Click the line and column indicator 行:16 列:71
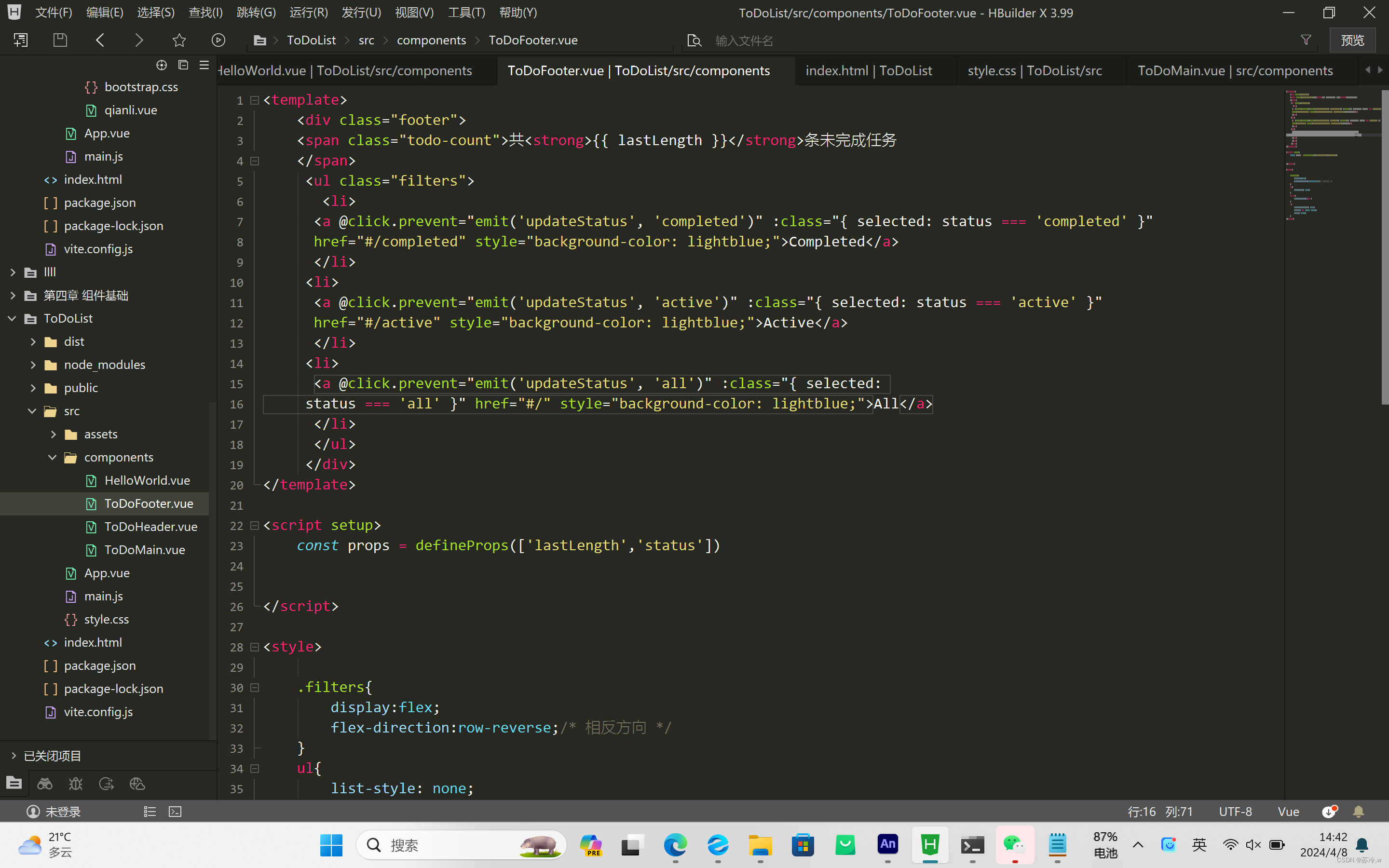The image size is (1389, 868). (x=1160, y=812)
